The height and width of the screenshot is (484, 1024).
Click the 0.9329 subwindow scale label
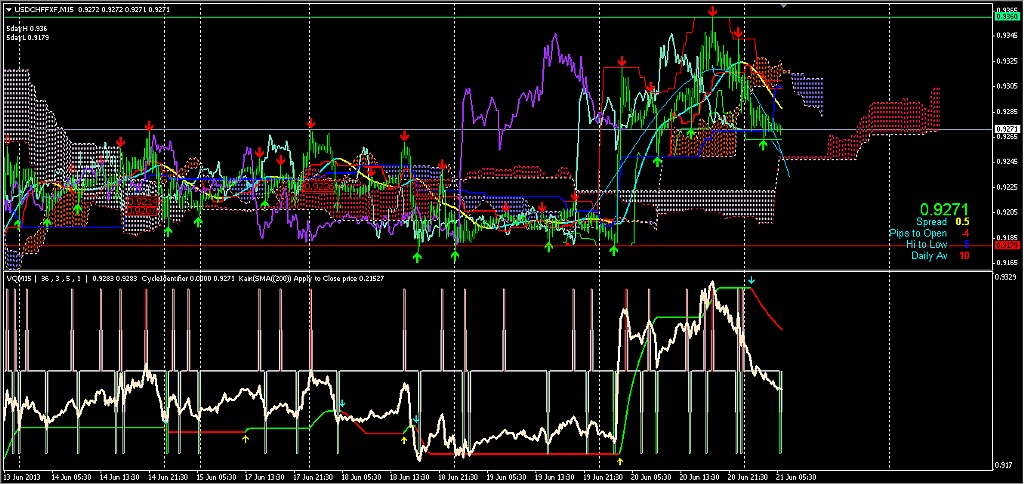(x=1004, y=277)
